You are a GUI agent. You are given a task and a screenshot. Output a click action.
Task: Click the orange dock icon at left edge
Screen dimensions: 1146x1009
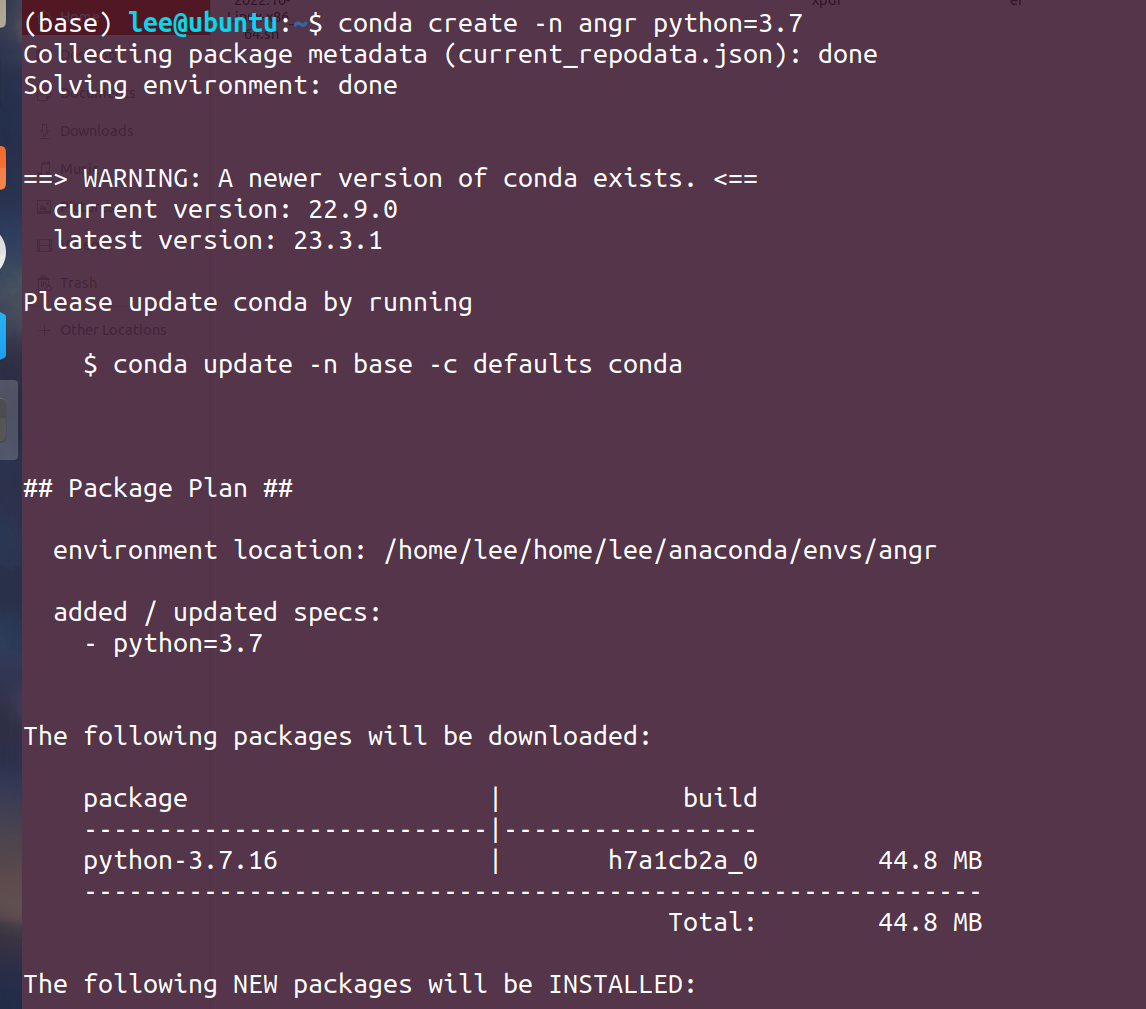3,168
